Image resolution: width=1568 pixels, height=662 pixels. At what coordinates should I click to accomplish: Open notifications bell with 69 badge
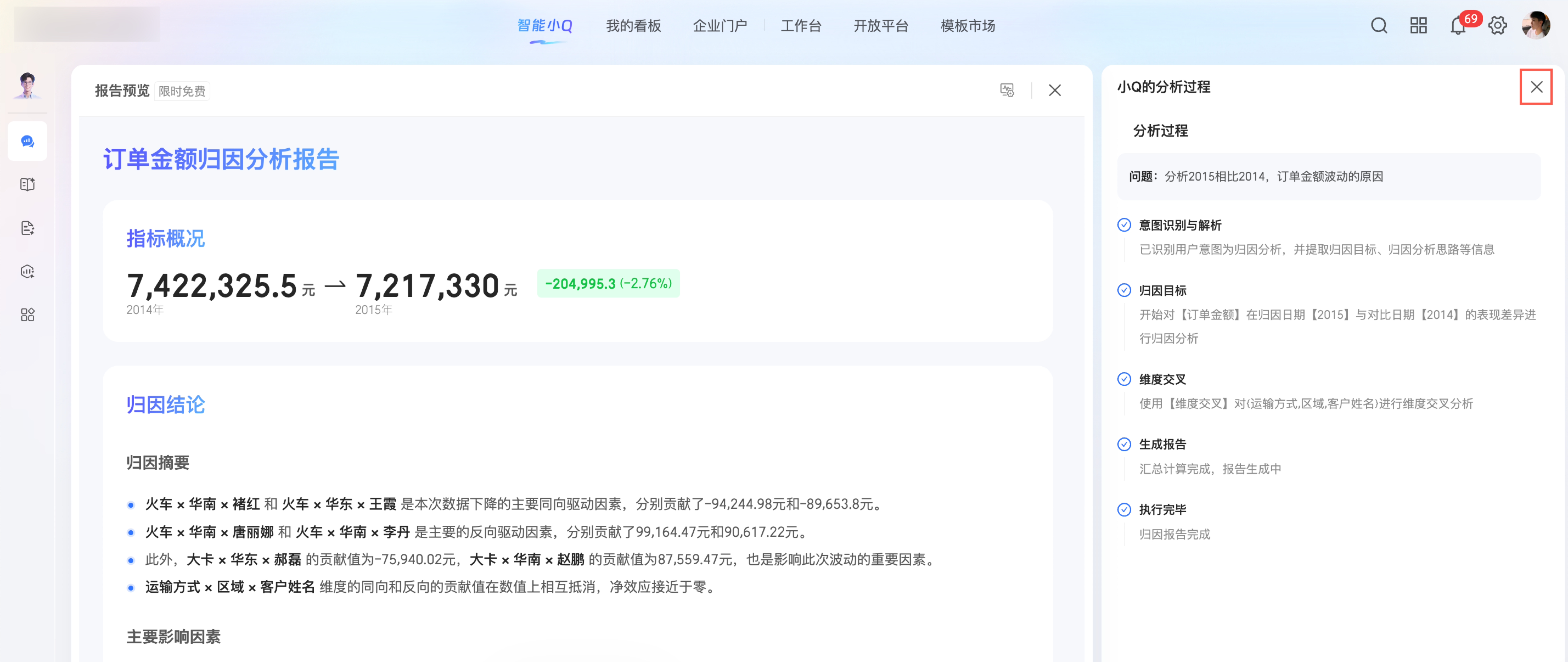click(x=1458, y=26)
